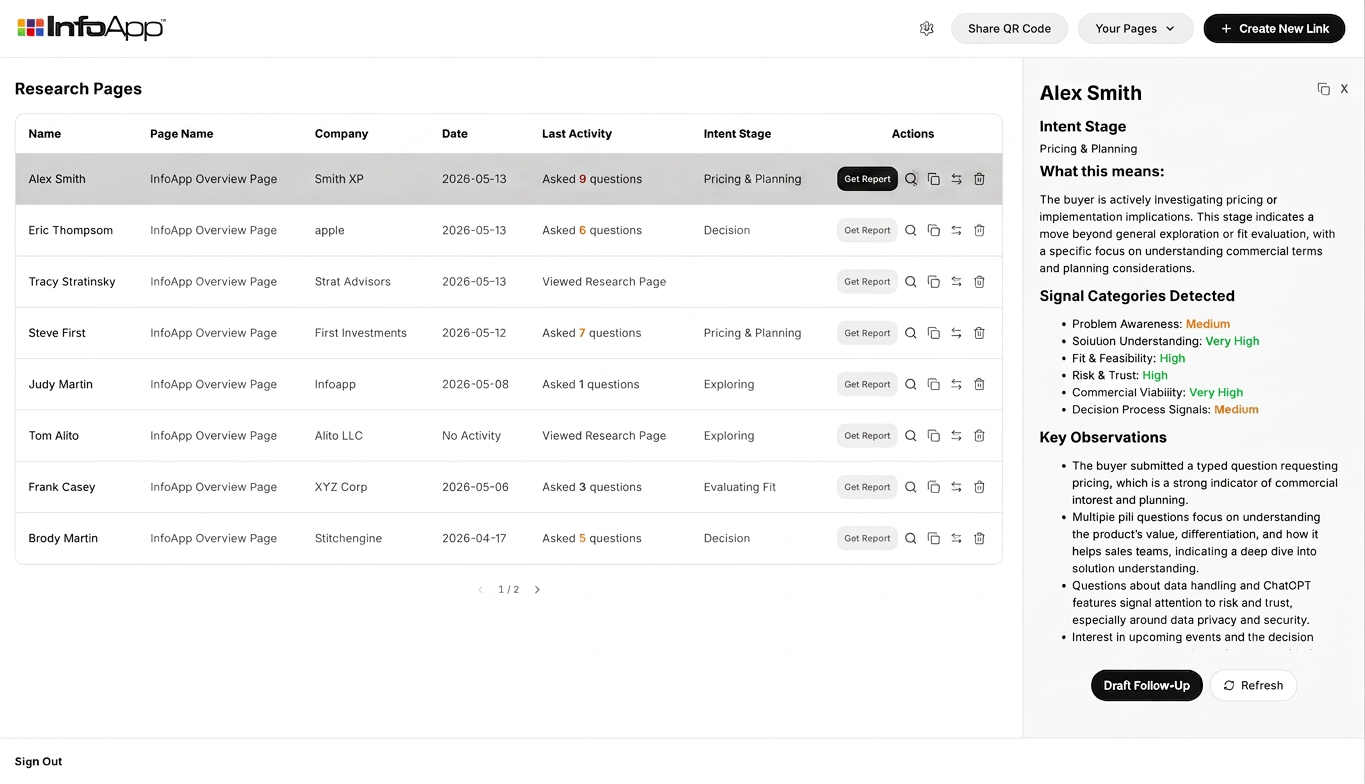1365x784 pixels.
Task: Trash icon in Judy Martin row
Action: pos(979,384)
